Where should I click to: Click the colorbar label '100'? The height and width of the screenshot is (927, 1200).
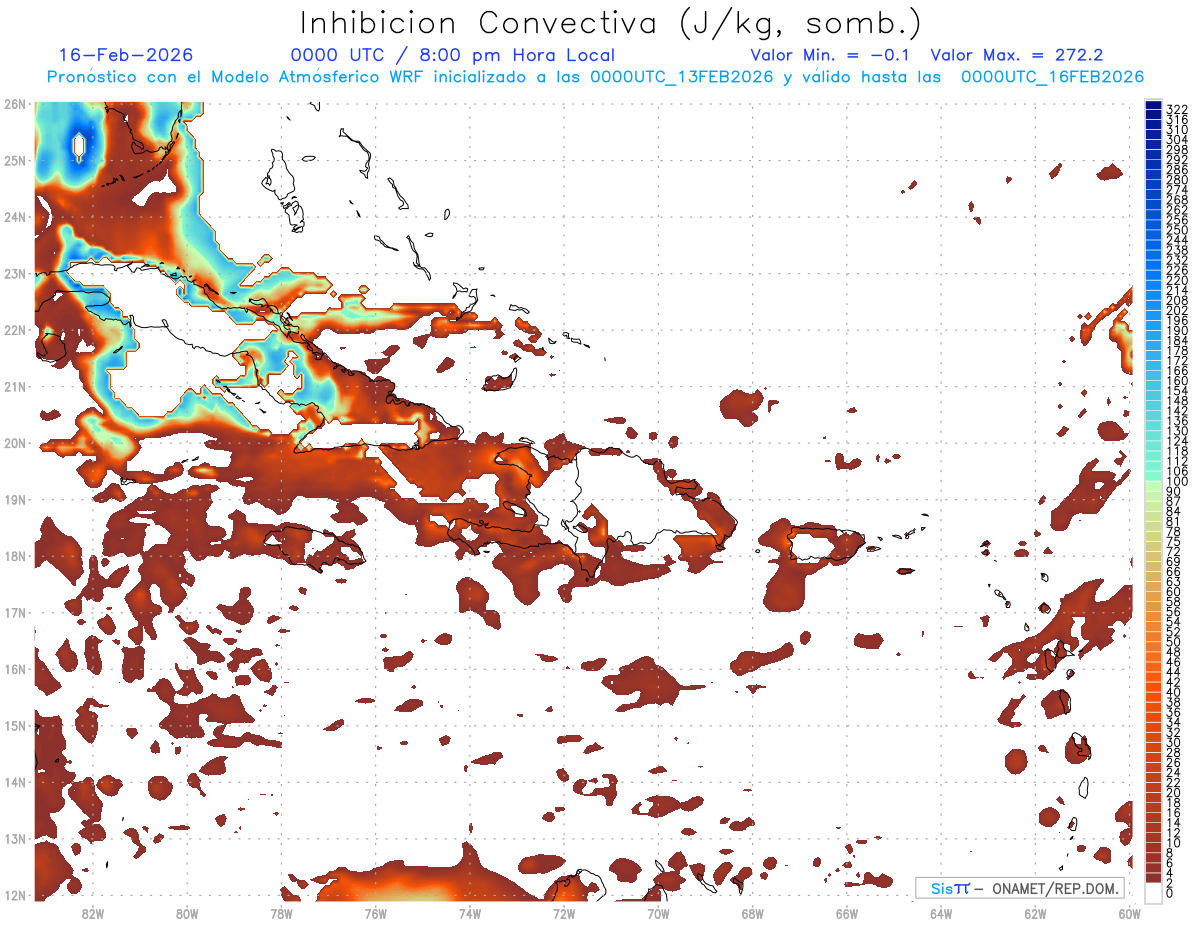click(1177, 481)
